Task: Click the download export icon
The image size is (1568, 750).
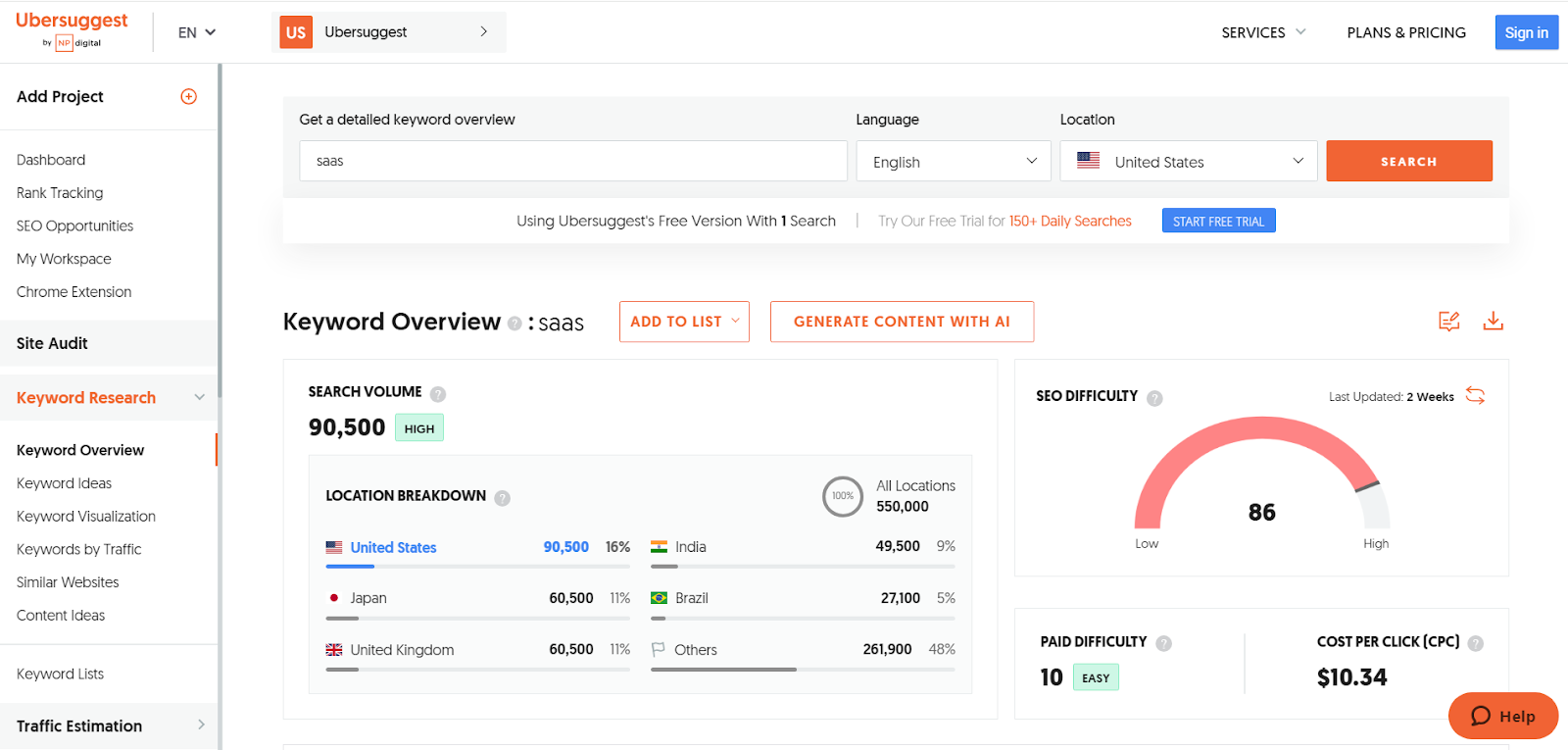Action: (x=1493, y=321)
